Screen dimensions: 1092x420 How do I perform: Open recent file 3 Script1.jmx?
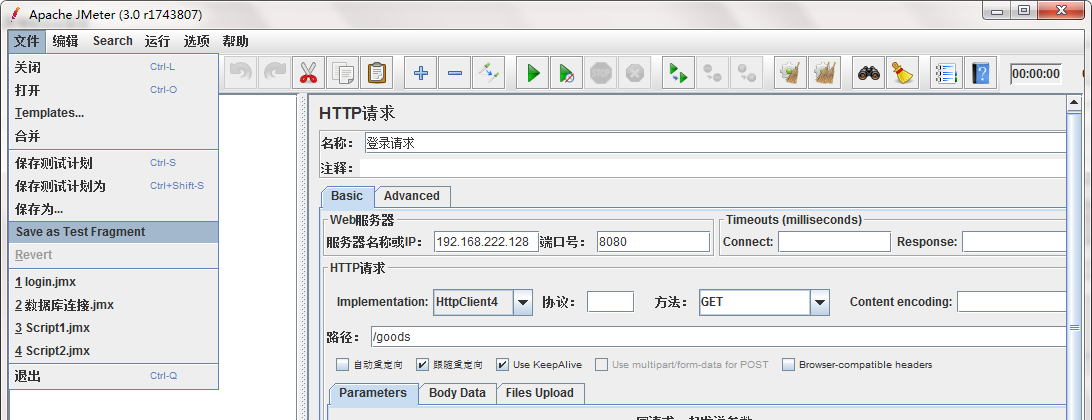click(114, 328)
